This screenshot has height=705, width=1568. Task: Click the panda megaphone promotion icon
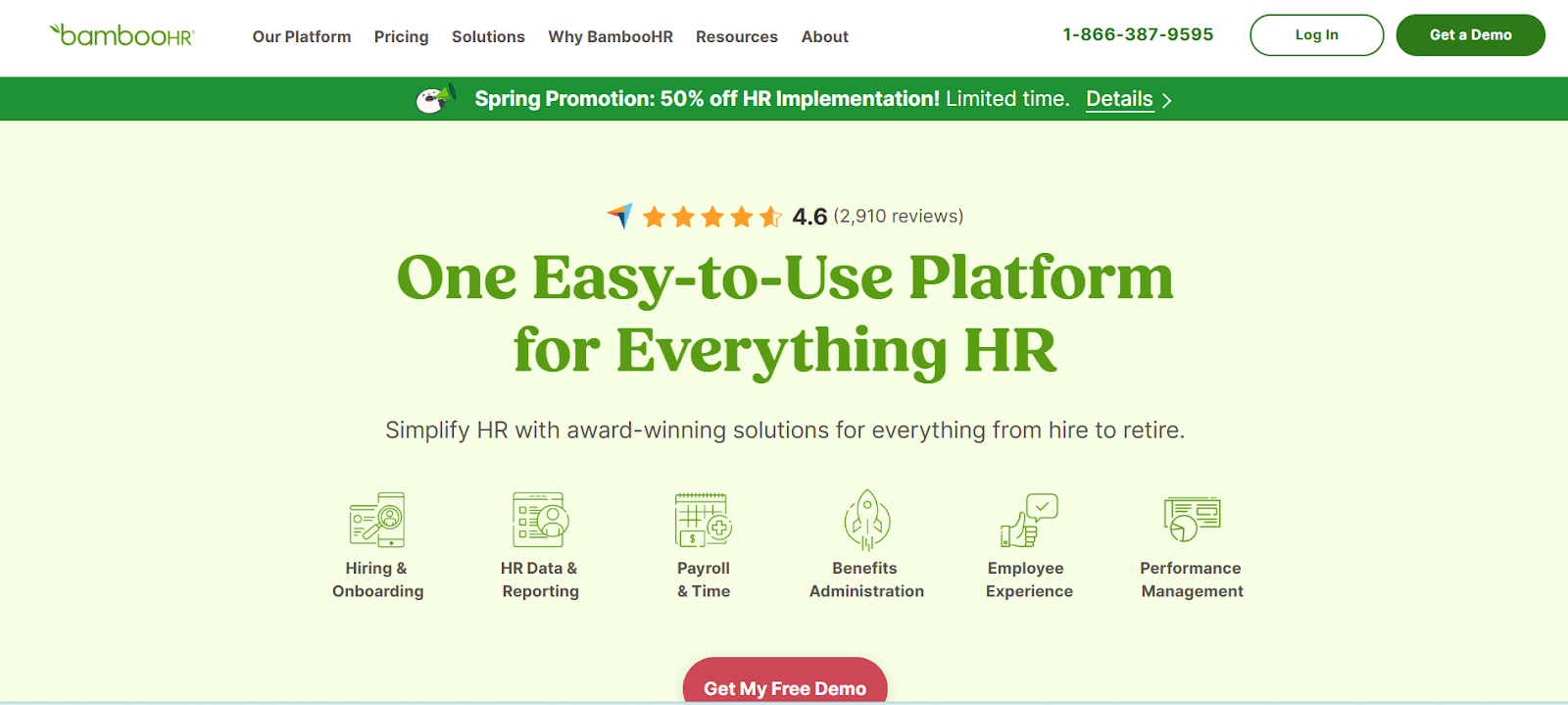click(436, 98)
